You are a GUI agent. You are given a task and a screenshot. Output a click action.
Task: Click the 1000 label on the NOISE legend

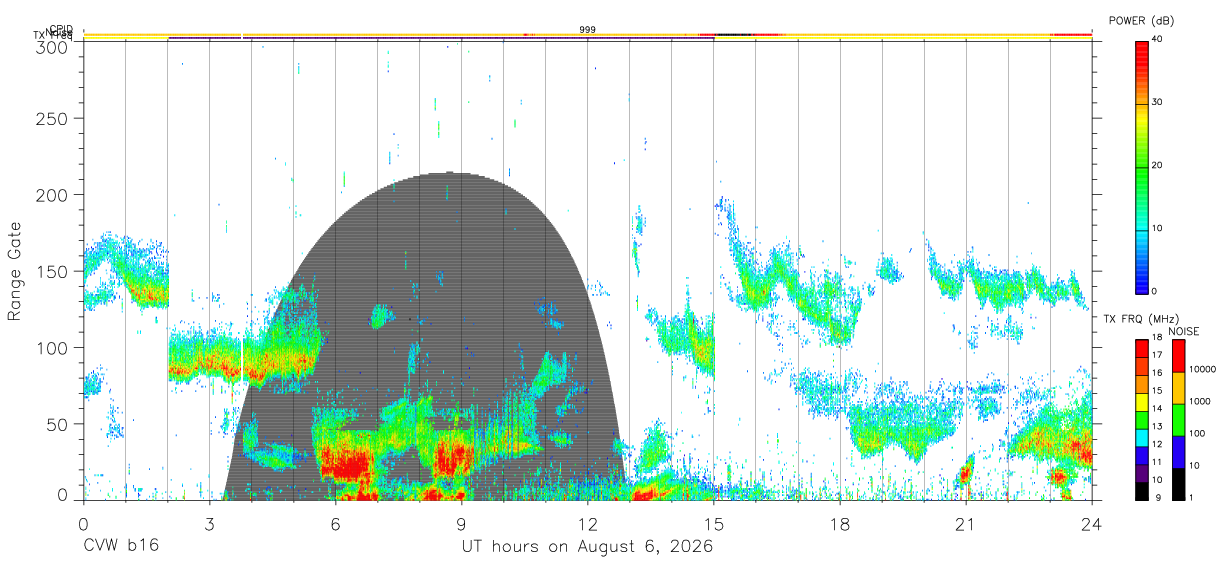[x=1199, y=401]
